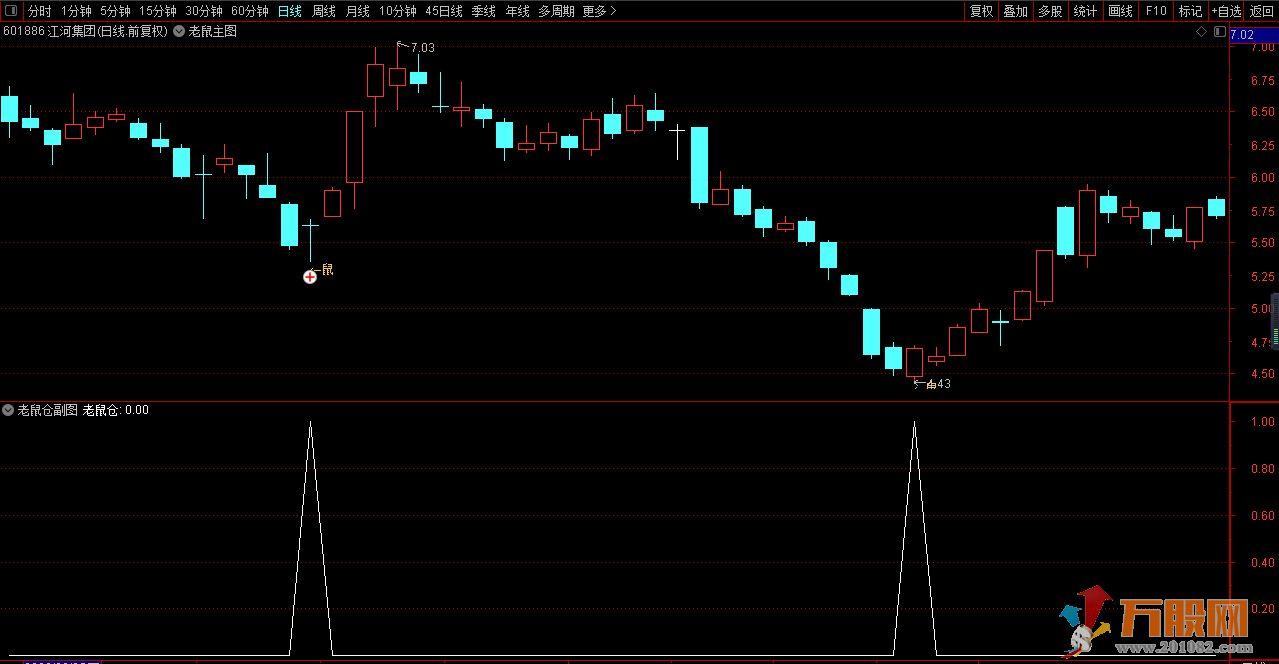The width and height of the screenshot is (1279, 664).
Task: Click the 多股 multi-stock button
Action: (x=1050, y=11)
